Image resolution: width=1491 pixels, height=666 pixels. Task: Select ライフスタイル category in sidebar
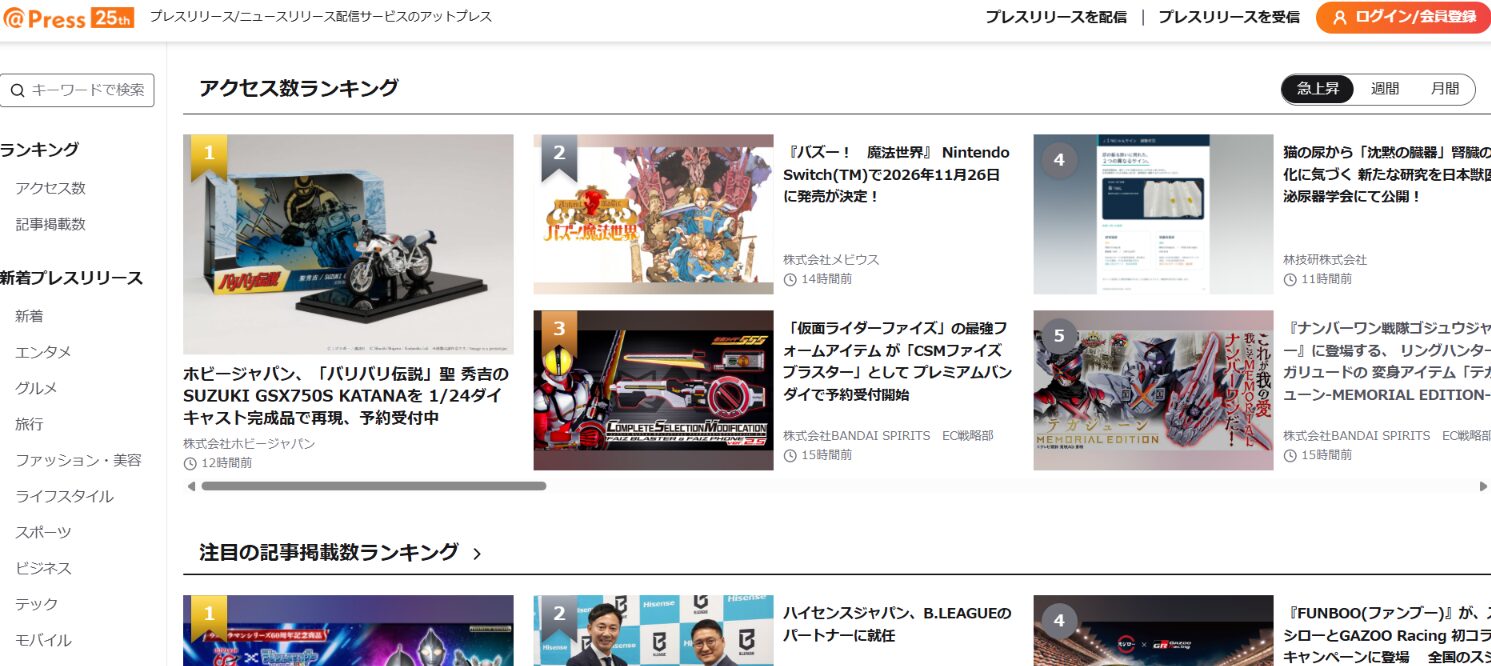[x=64, y=496]
